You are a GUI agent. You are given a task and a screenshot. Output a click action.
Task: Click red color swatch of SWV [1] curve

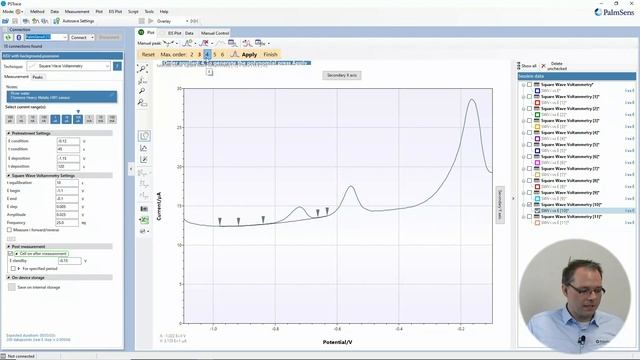538,103
